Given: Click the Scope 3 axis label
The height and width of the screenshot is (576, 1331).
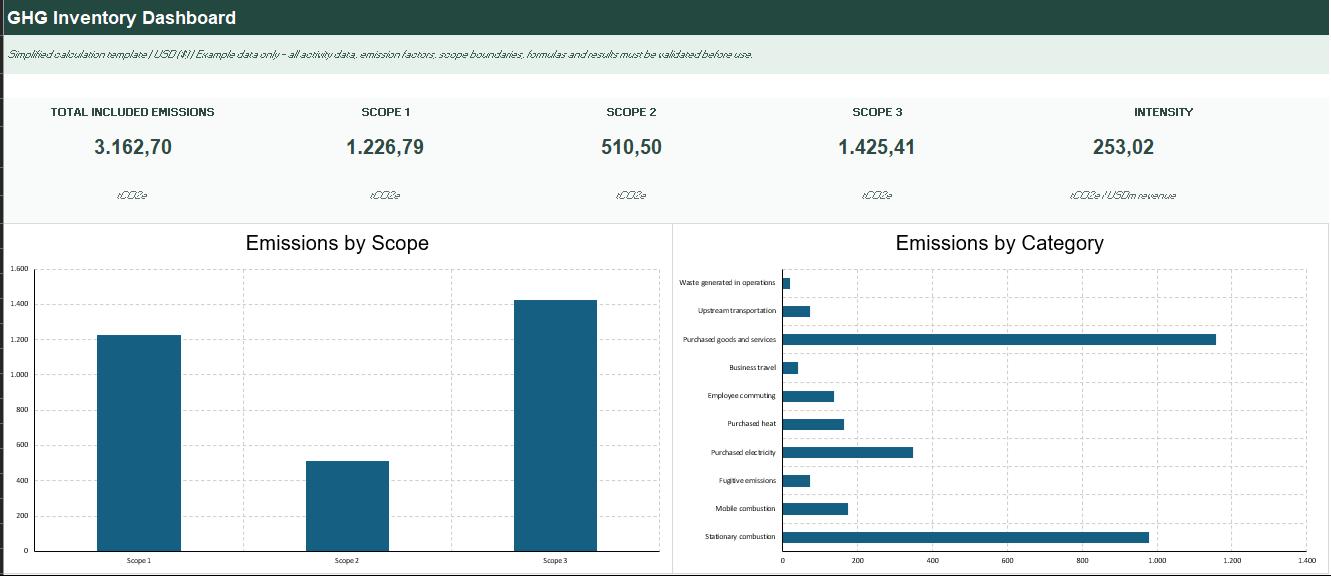Looking at the screenshot, I should 553,561.
